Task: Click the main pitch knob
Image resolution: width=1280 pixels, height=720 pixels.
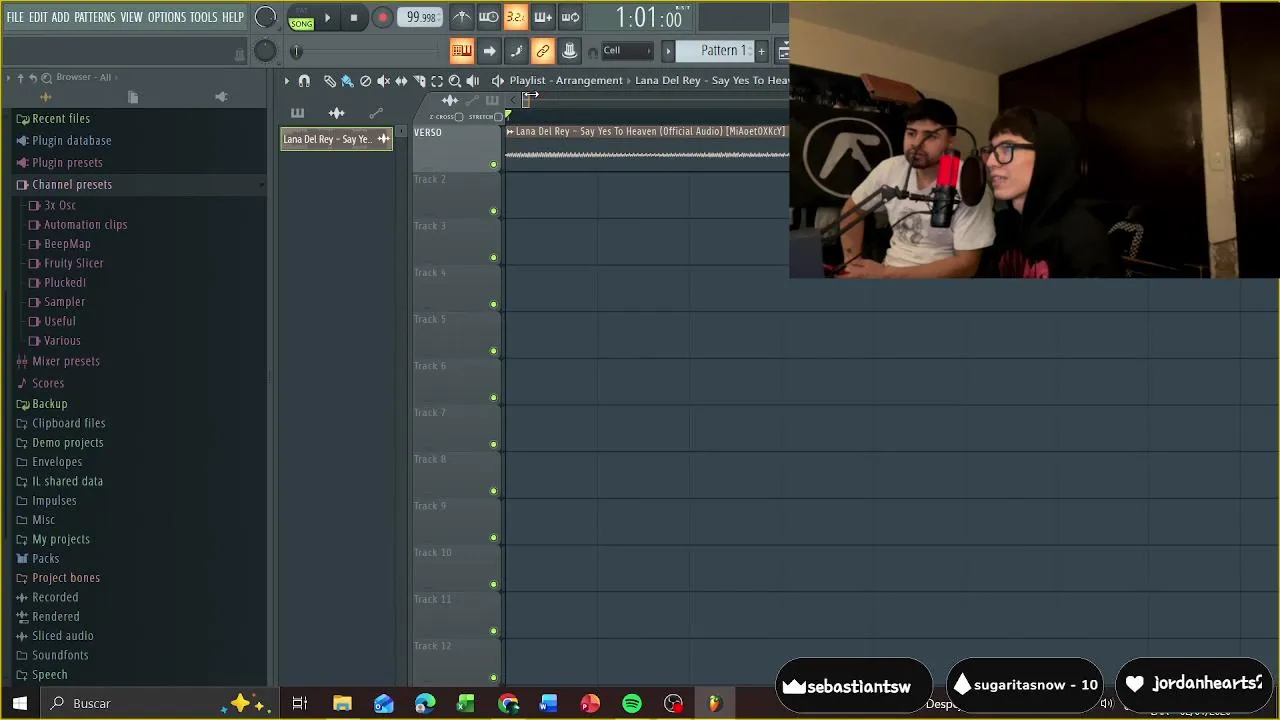Action: click(265, 51)
